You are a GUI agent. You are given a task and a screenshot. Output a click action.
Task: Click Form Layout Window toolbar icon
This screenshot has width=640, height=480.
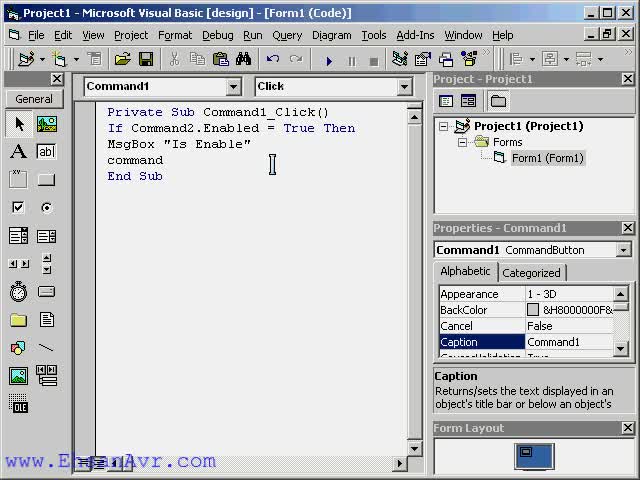tap(446, 60)
